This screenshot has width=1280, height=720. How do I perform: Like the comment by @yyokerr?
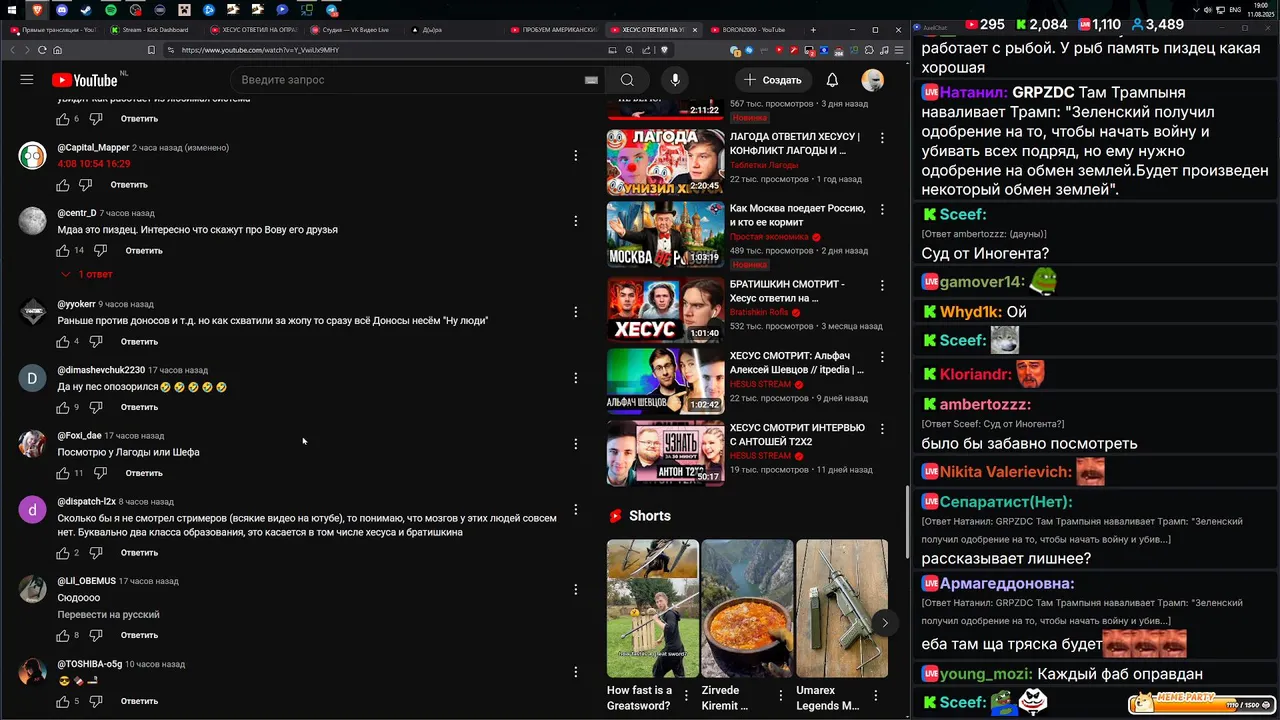(63, 341)
